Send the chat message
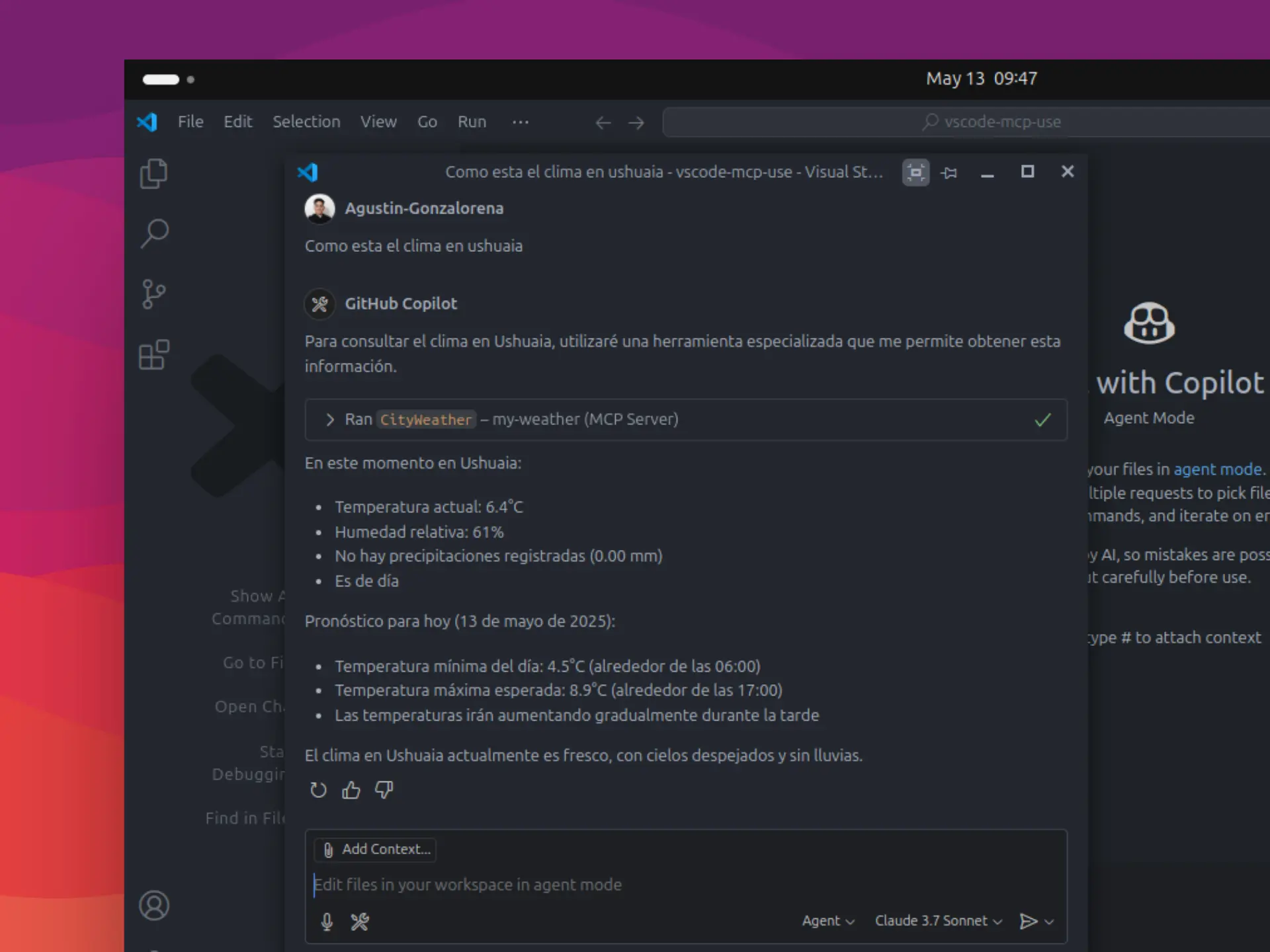Viewport: 1270px width, 952px height. [x=1028, y=921]
